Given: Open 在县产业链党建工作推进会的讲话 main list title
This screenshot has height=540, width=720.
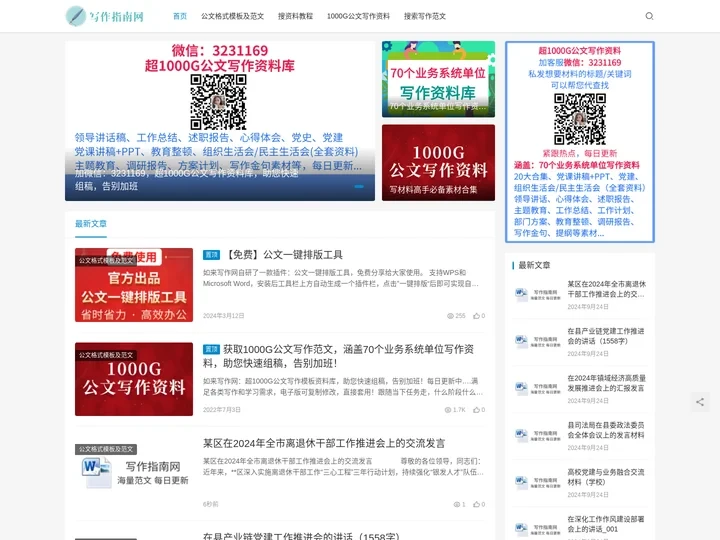Looking at the screenshot, I should point(301,535).
